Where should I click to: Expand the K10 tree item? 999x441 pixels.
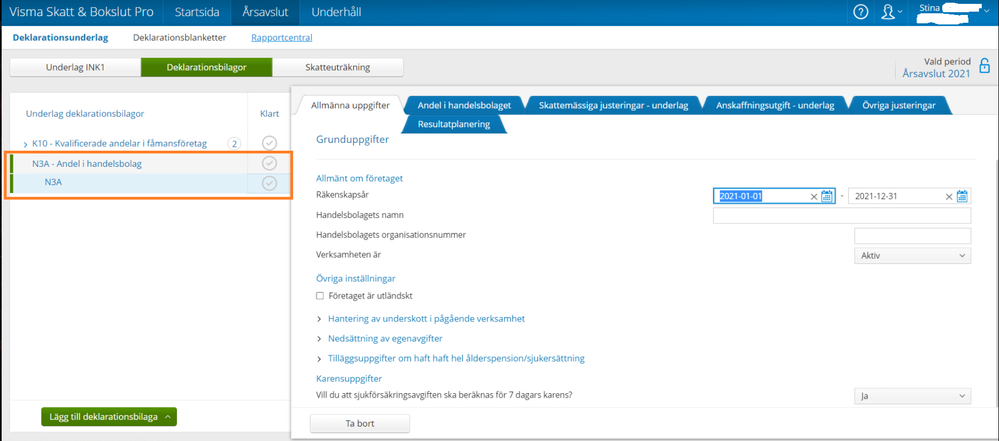25,144
